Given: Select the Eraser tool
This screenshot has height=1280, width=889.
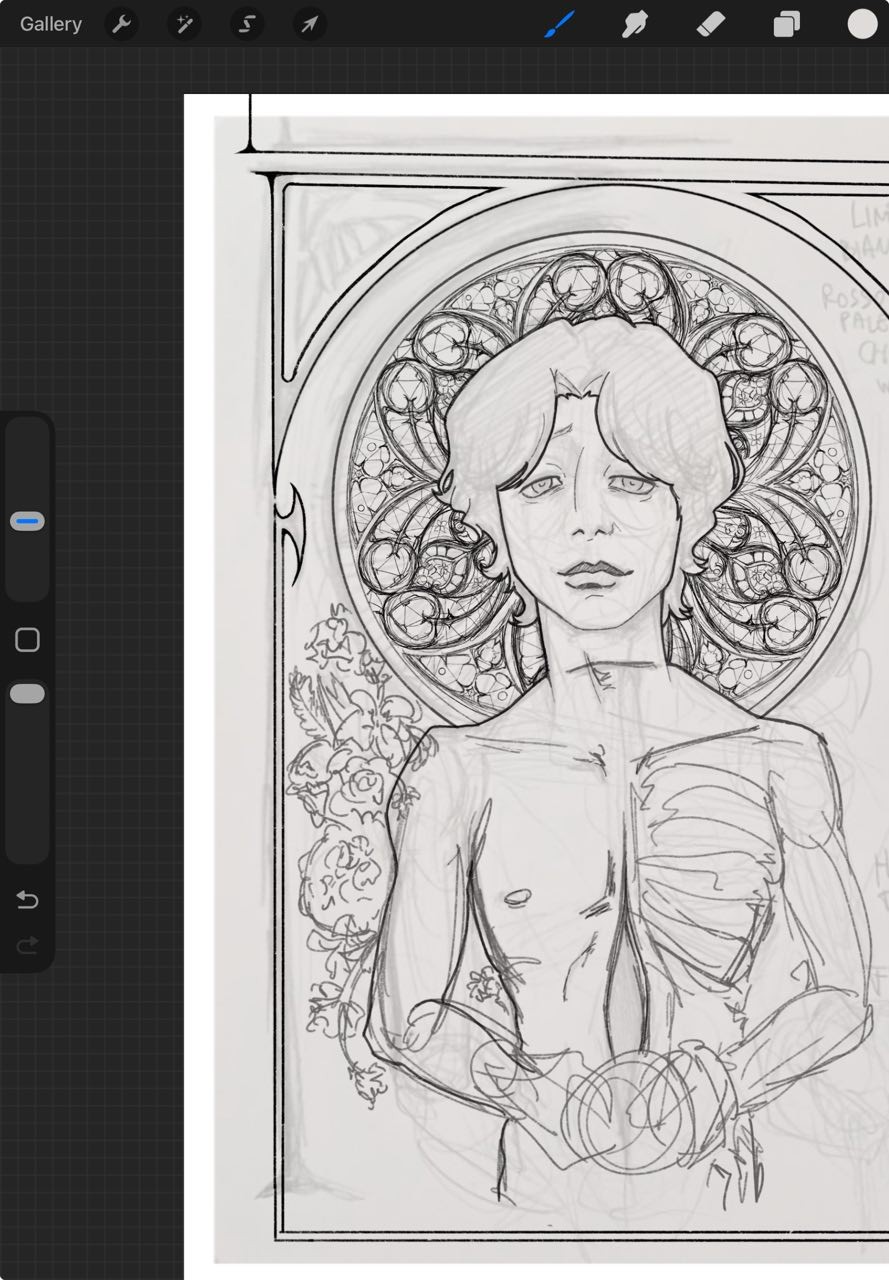Looking at the screenshot, I should click(x=709, y=24).
